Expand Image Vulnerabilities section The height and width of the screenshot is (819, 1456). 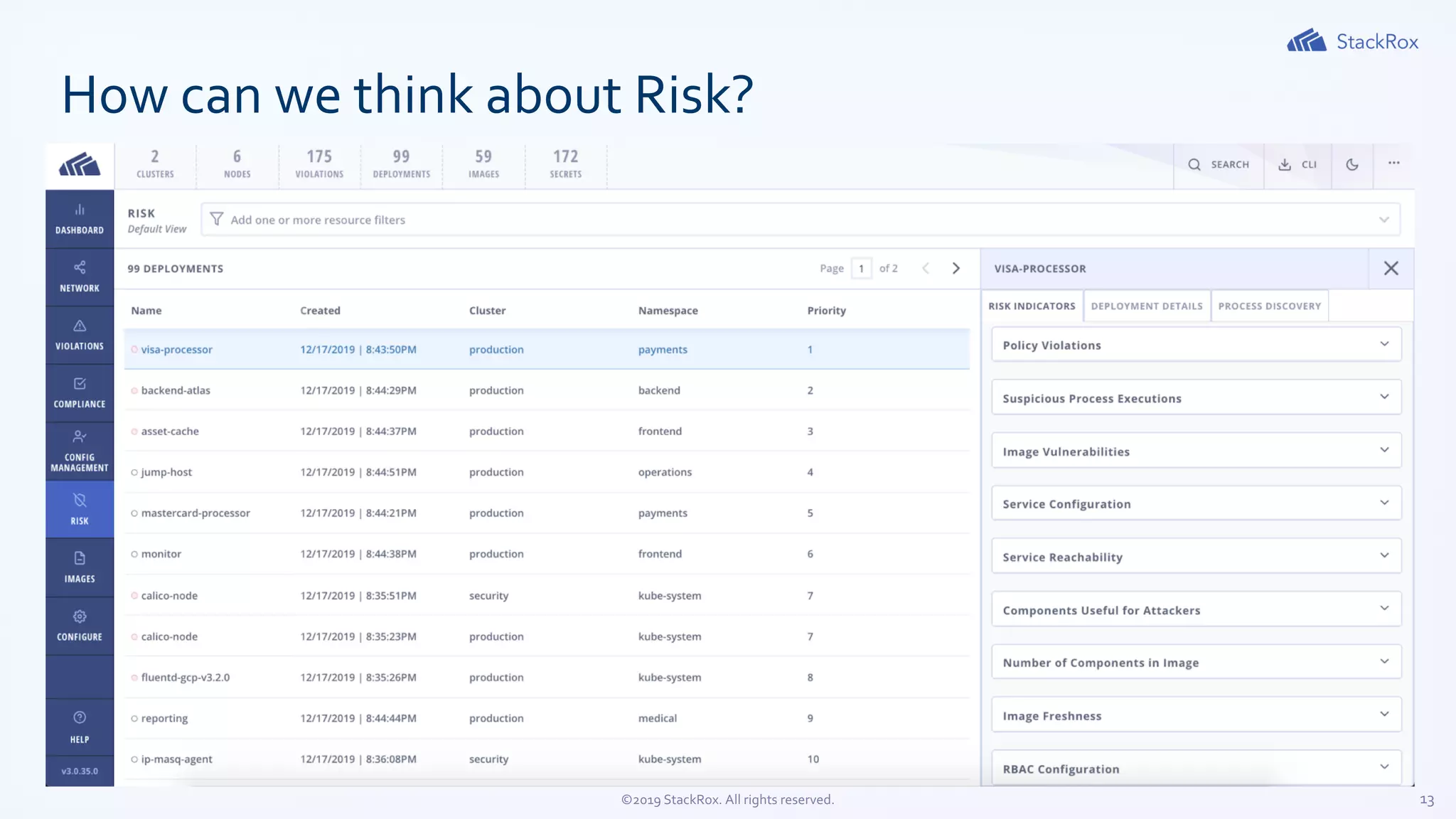click(x=1197, y=451)
